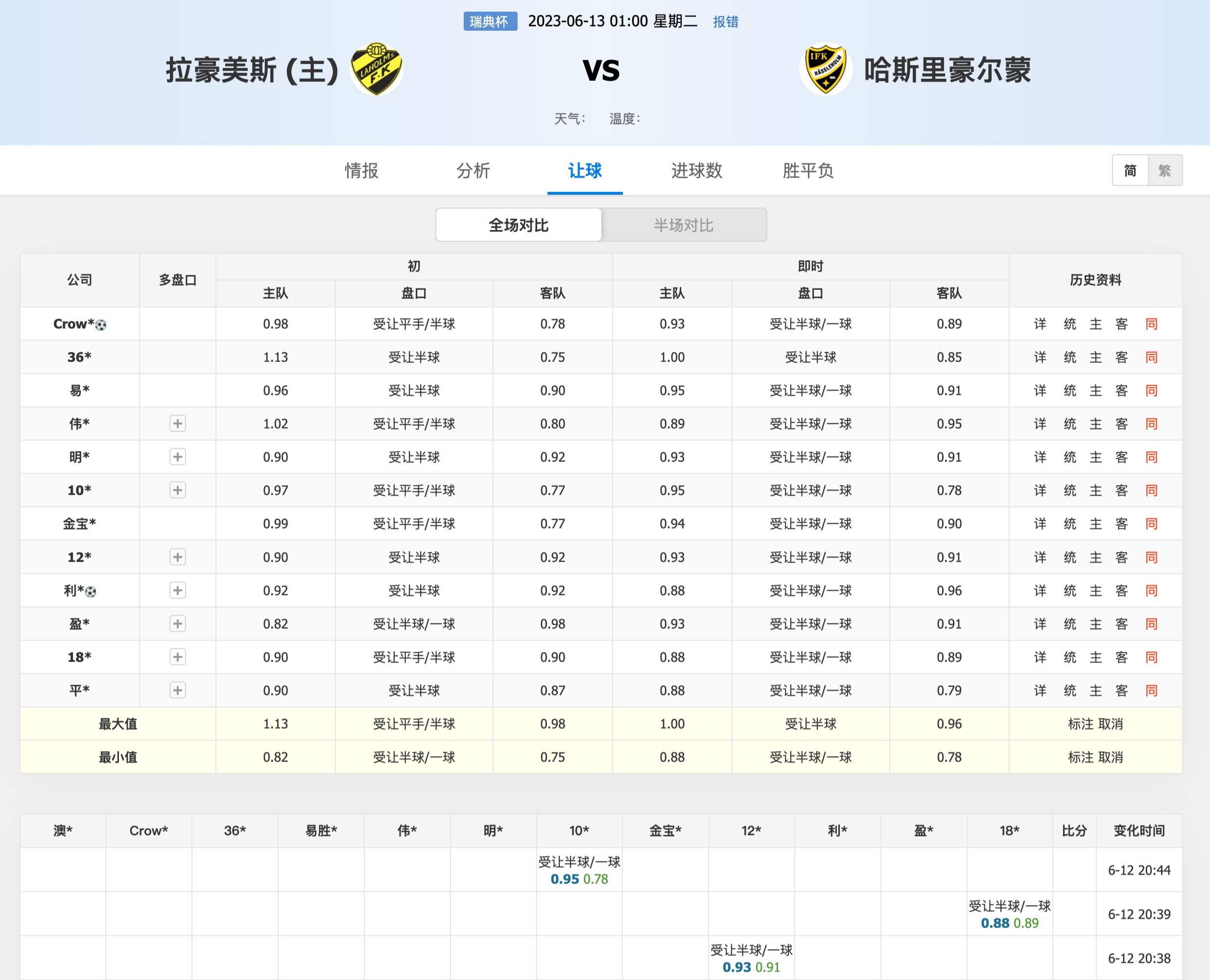
Task: Choose traditional Chinese 繁
Action: point(1165,170)
